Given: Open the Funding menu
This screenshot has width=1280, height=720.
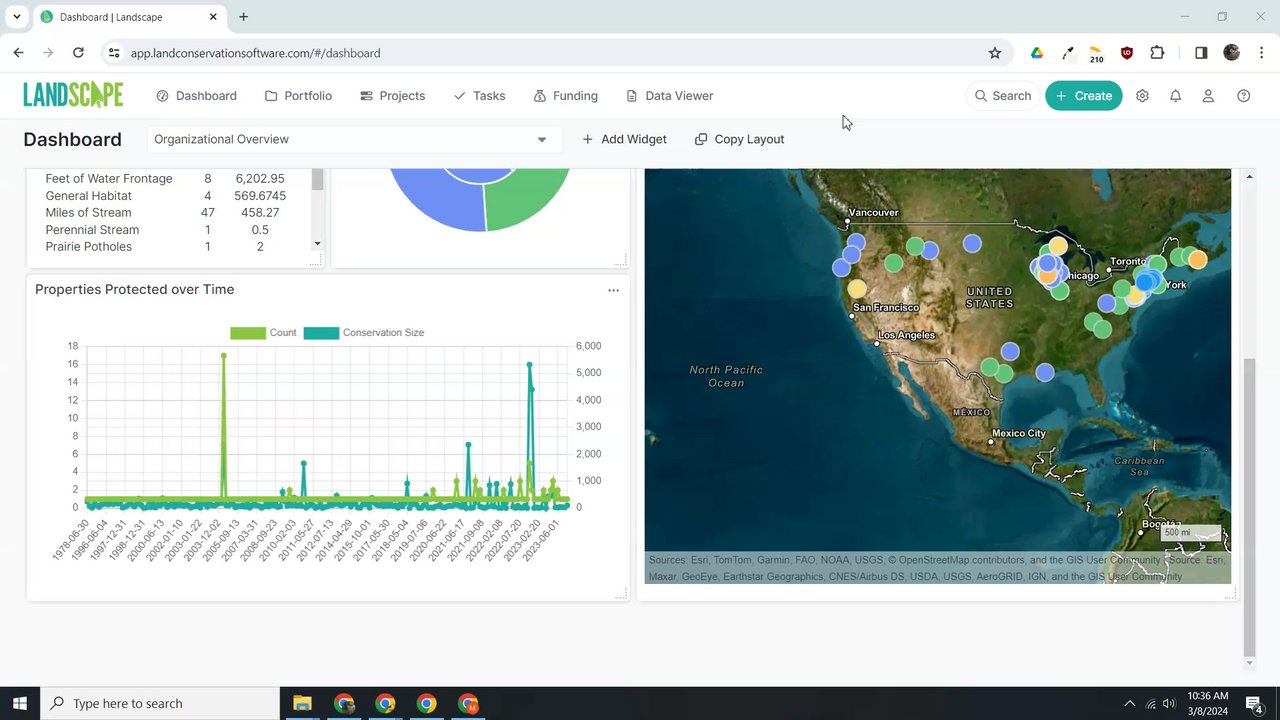Looking at the screenshot, I should 566,96.
